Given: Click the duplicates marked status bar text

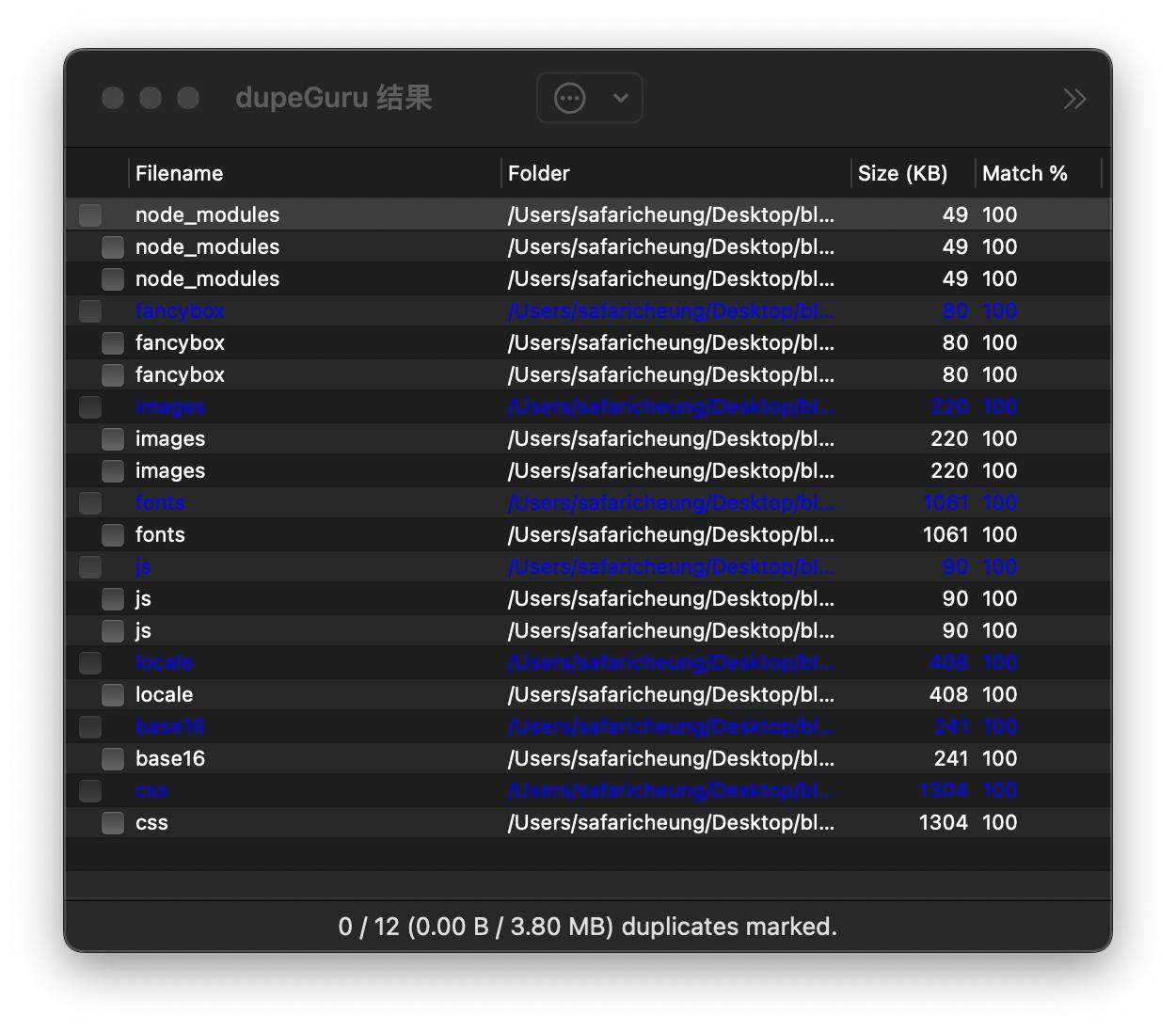Looking at the screenshot, I should point(587,927).
